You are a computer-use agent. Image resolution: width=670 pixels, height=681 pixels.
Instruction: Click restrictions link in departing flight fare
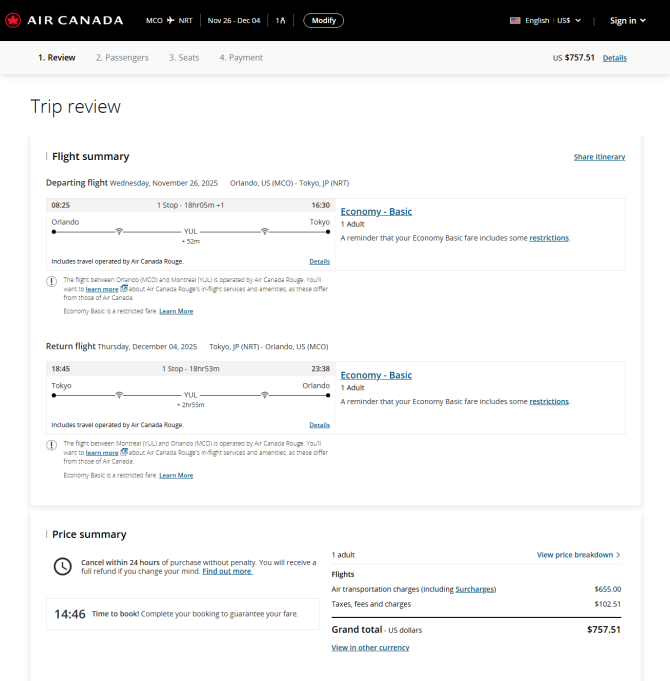tap(549, 238)
